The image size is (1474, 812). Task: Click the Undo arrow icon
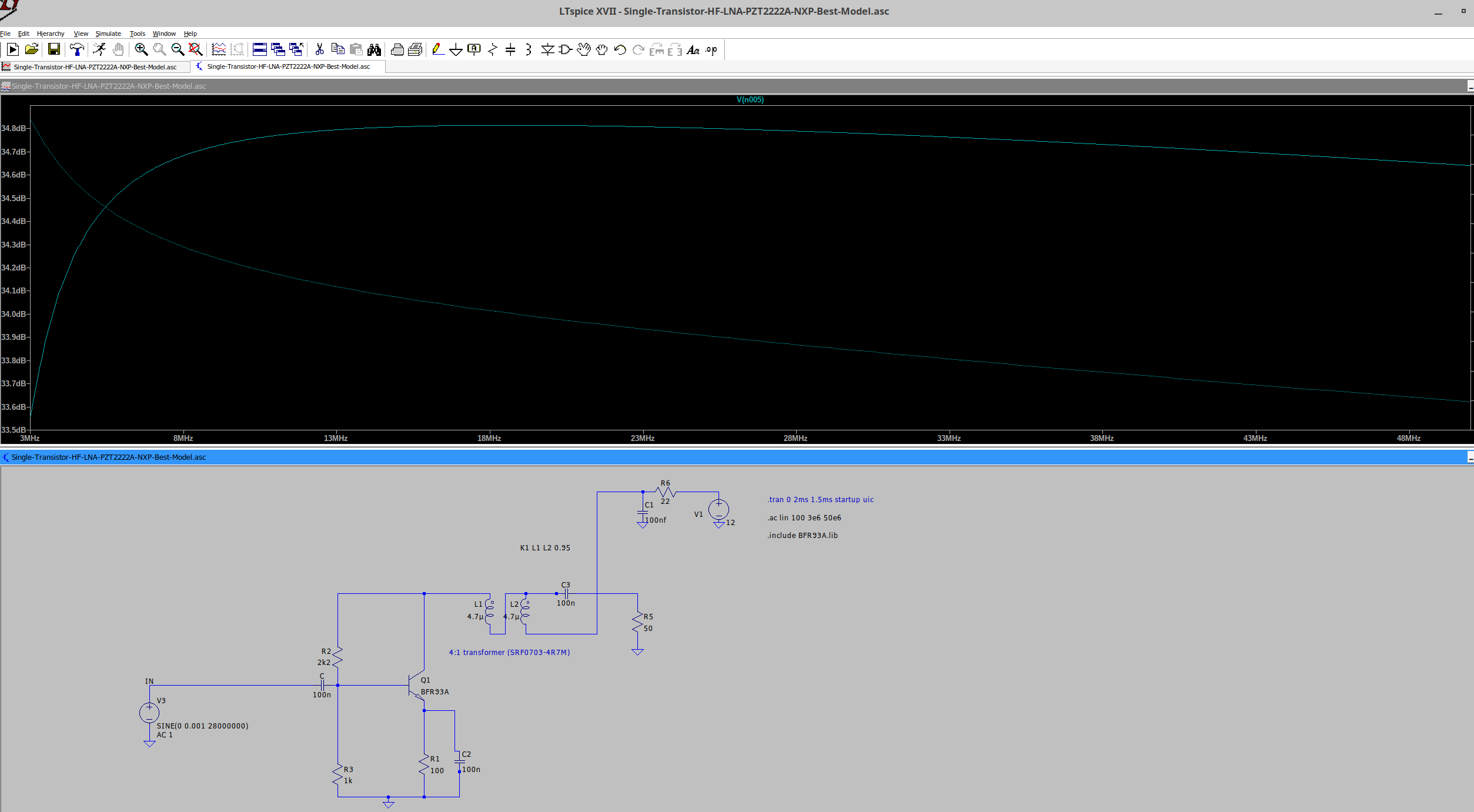point(619,50)
